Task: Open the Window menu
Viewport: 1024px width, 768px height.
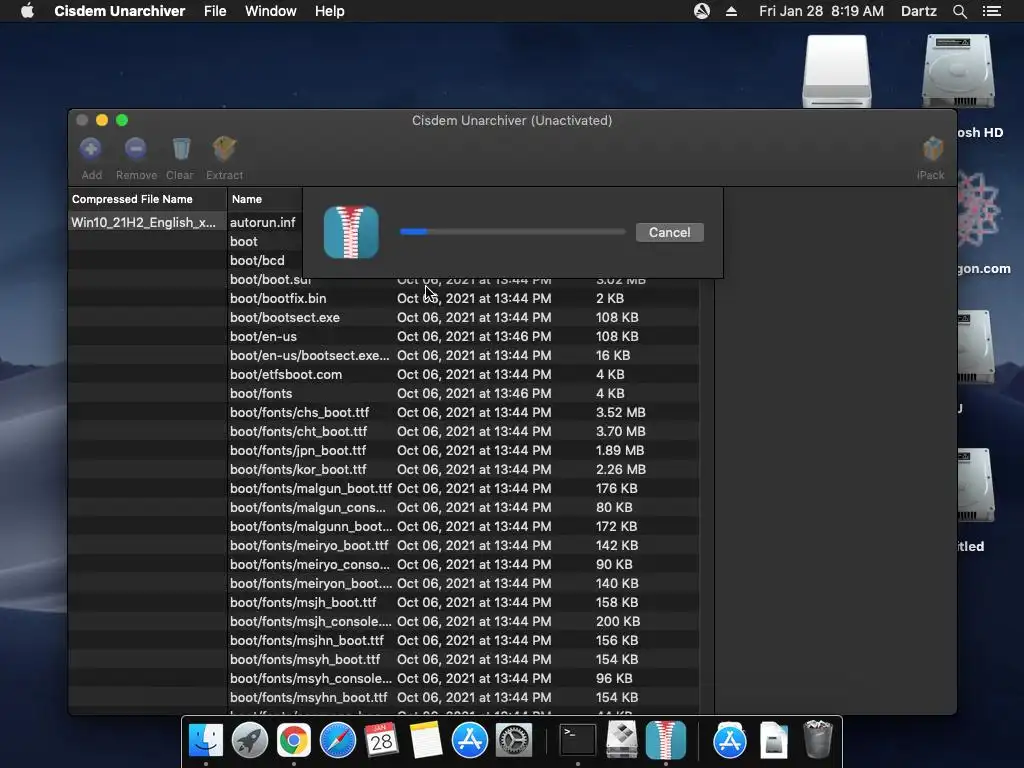Action: coord(270,11)
